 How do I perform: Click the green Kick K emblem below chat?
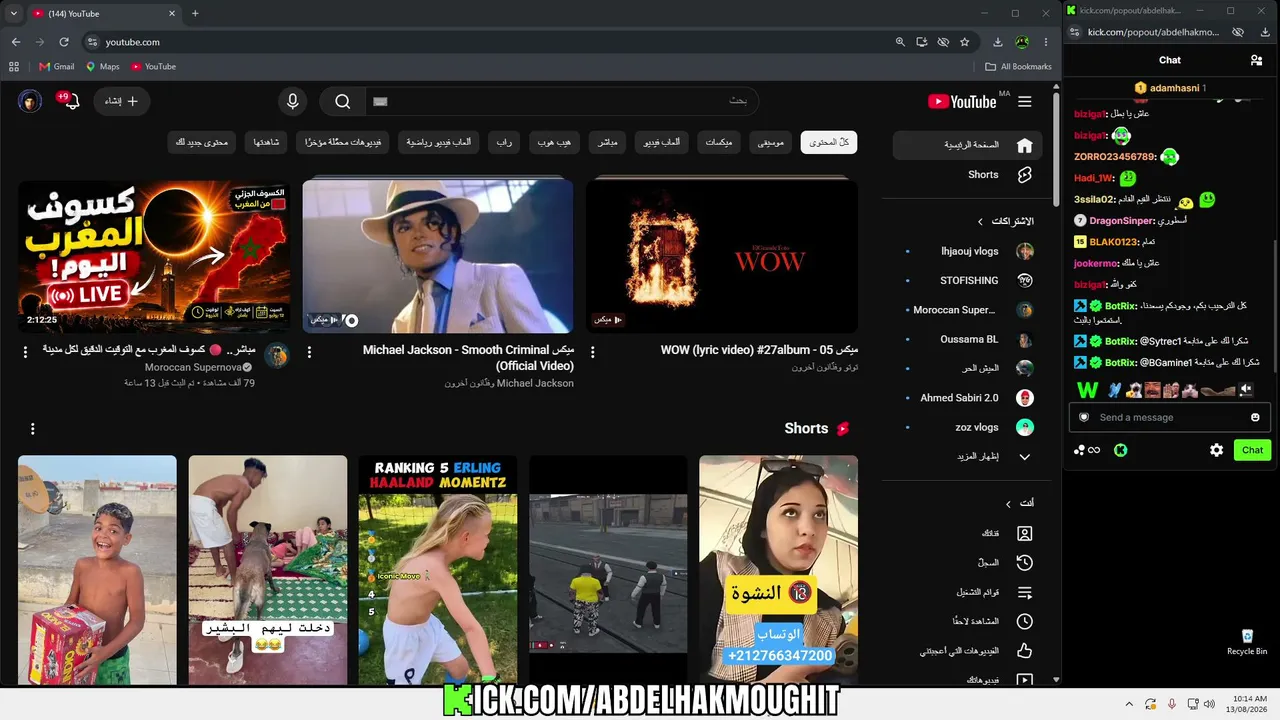(x=1121, y=450)
